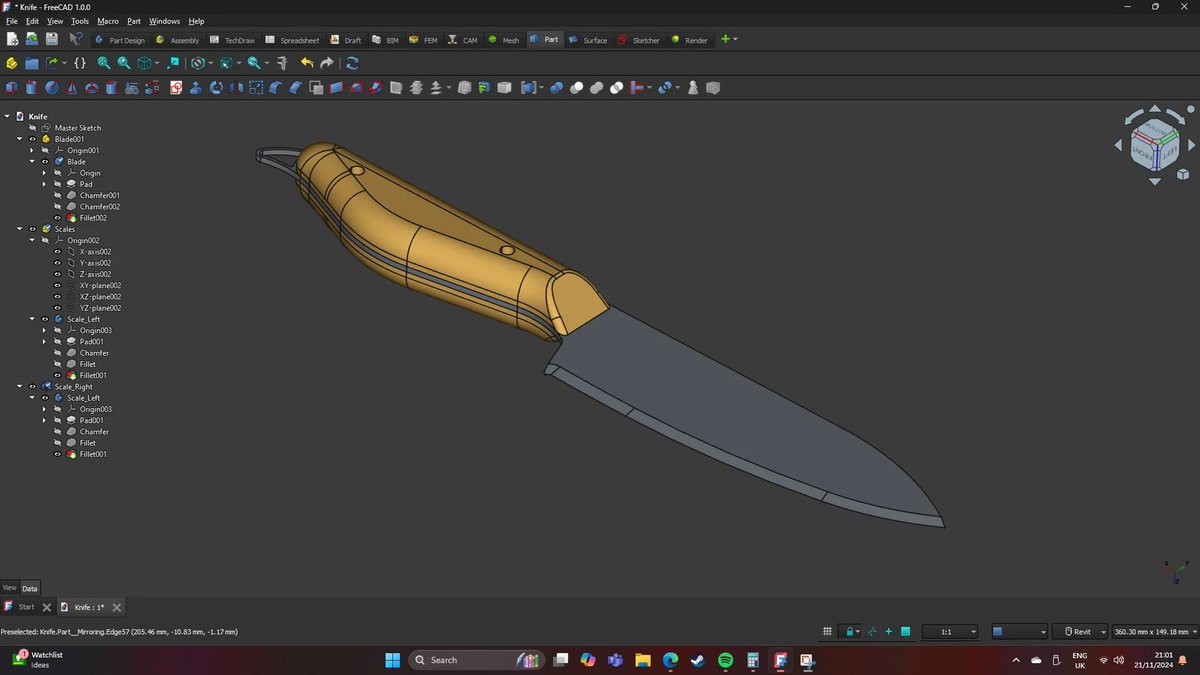The image size is (1200, 675).
Task: Click the Fit All zoom icon
Action: click(x=104, y=62)
